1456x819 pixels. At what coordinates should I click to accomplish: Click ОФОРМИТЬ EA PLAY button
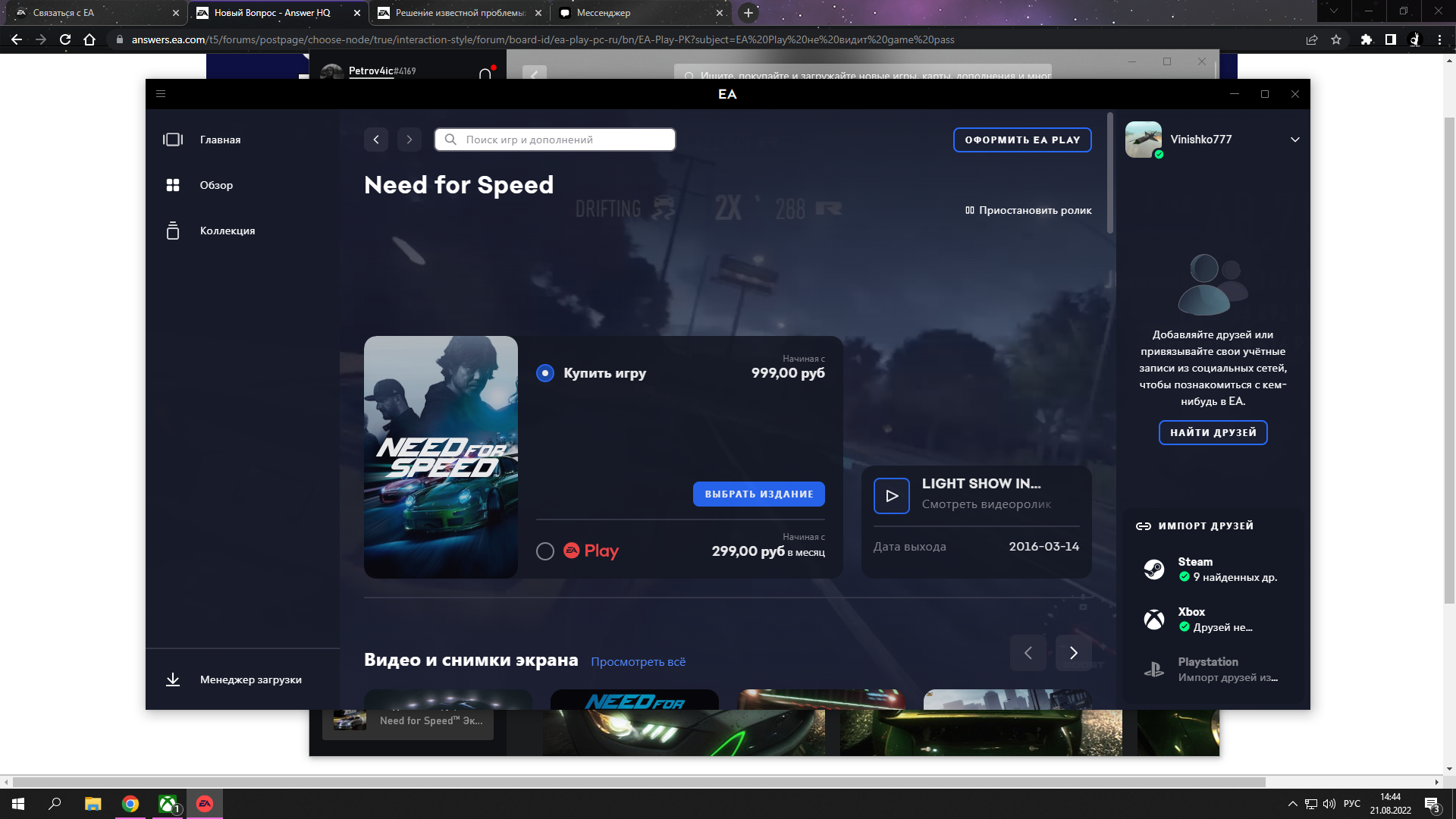point(1022,140)
